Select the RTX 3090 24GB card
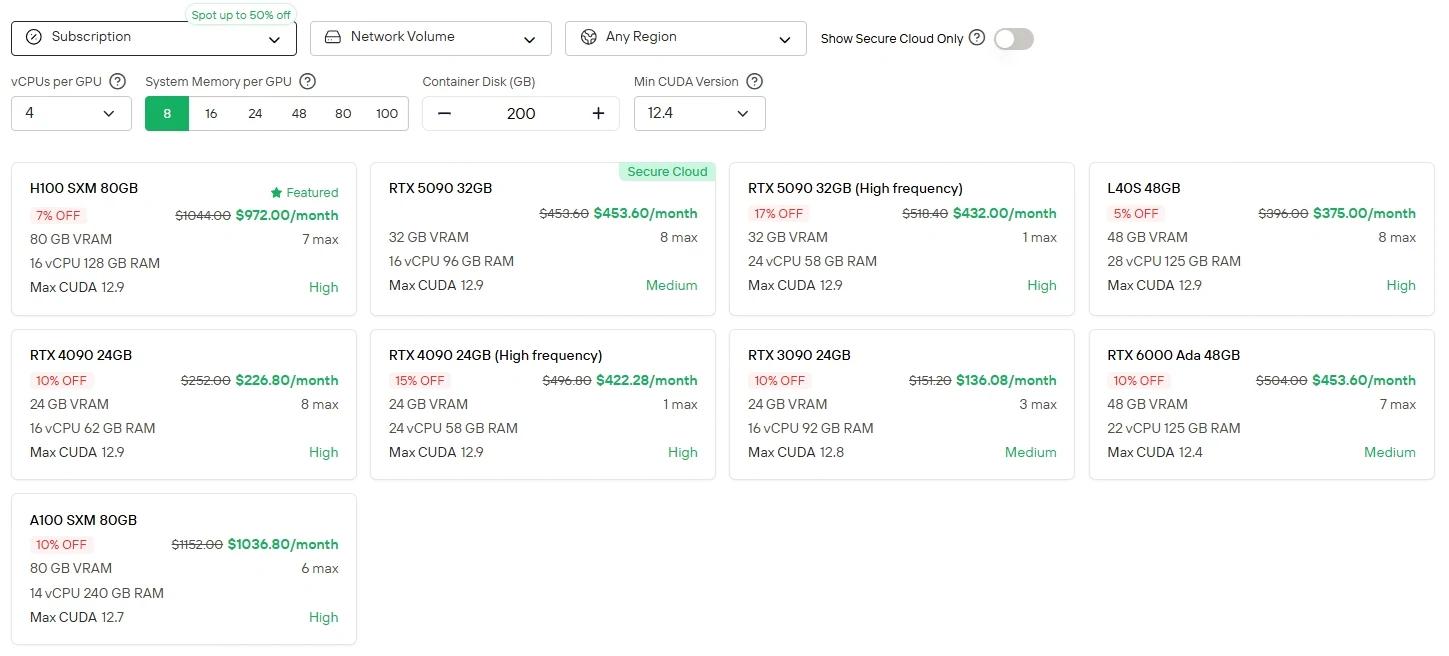Screen dimensions: 1449x656 coord(902,404)
